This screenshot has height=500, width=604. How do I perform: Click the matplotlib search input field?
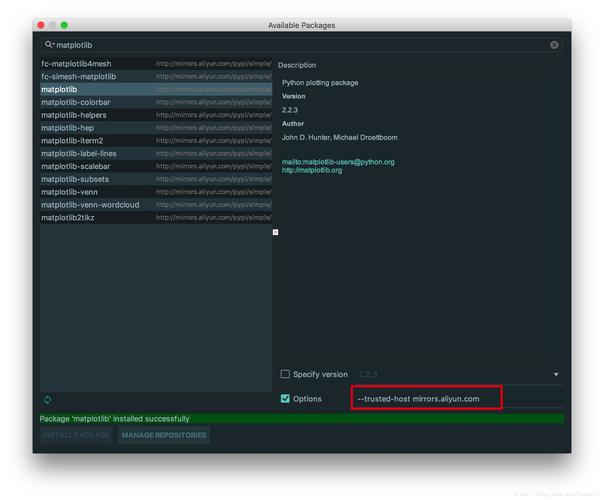[300, 45]
